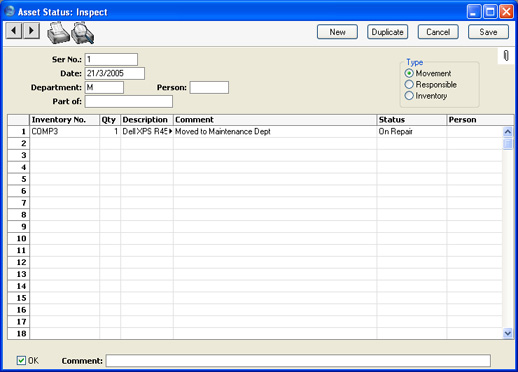The width and height of the screenshot is (518, 372).
Task: Select row number 18 in the grid
Action: (x=19, y=333)
